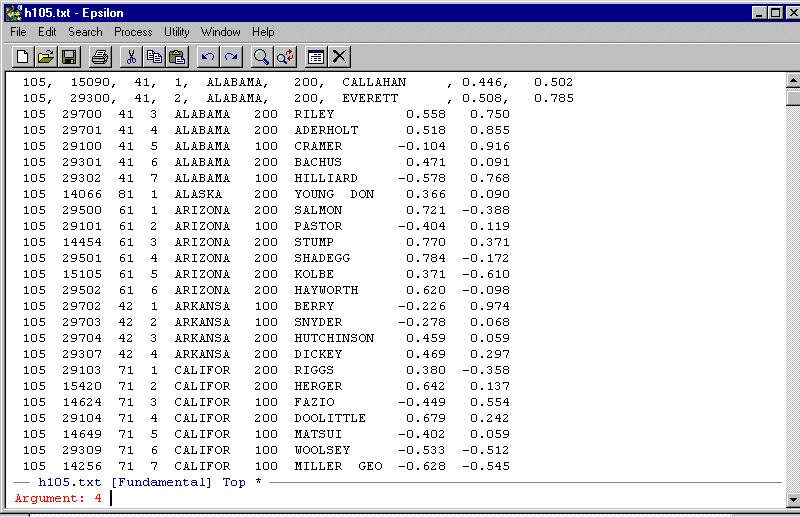Open the Utility menu
This screenshot has width=800, height=517.
pyautogui.click(x=176, y=32)
